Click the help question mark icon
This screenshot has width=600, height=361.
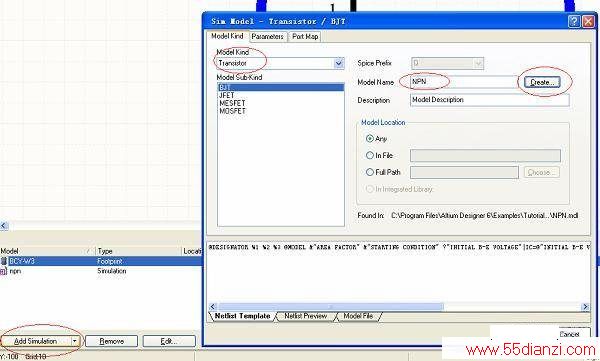point(574,21)
